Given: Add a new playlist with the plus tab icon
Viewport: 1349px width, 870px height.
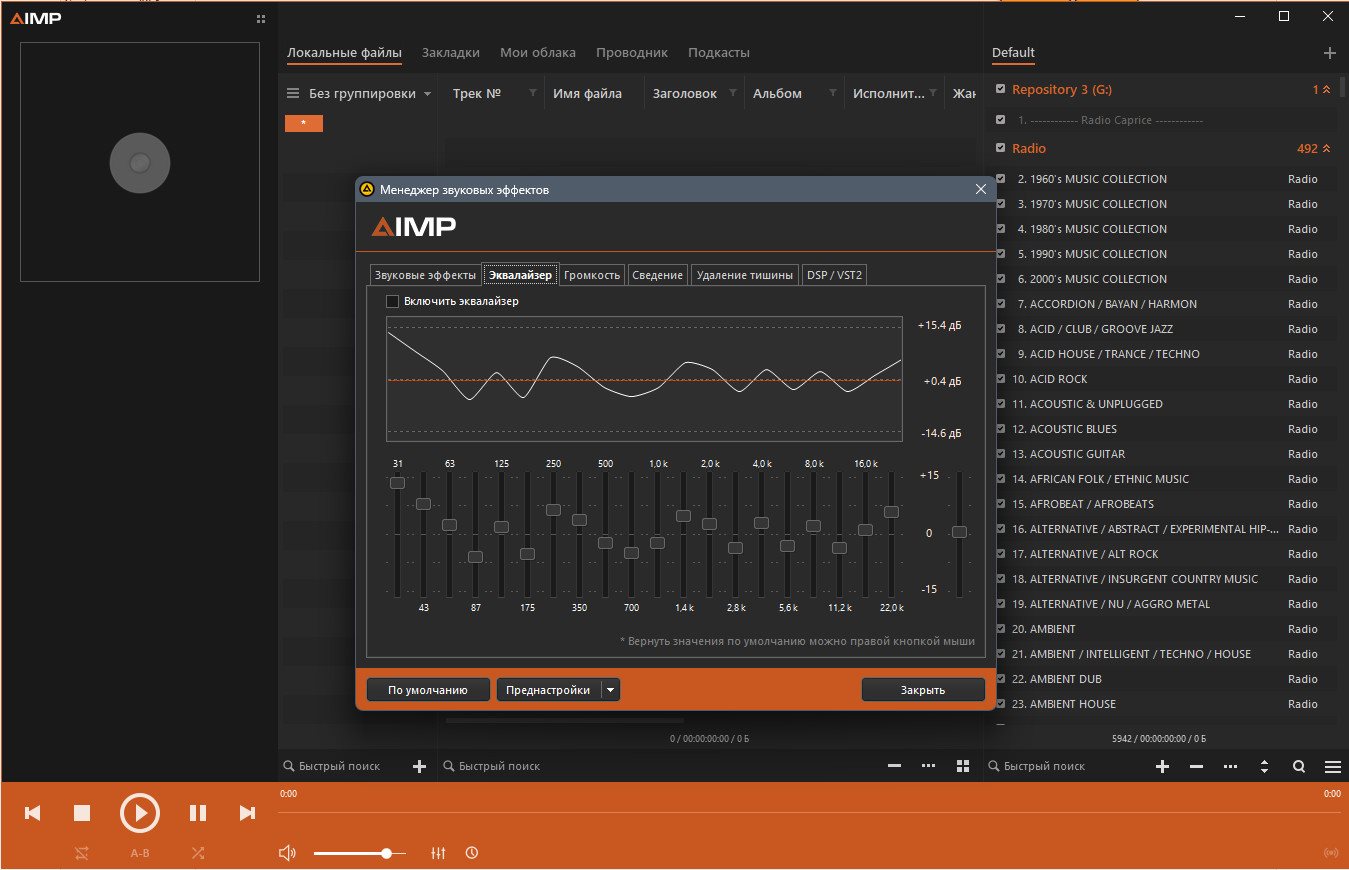Looking at the screenshot, I should (1329, 53).
